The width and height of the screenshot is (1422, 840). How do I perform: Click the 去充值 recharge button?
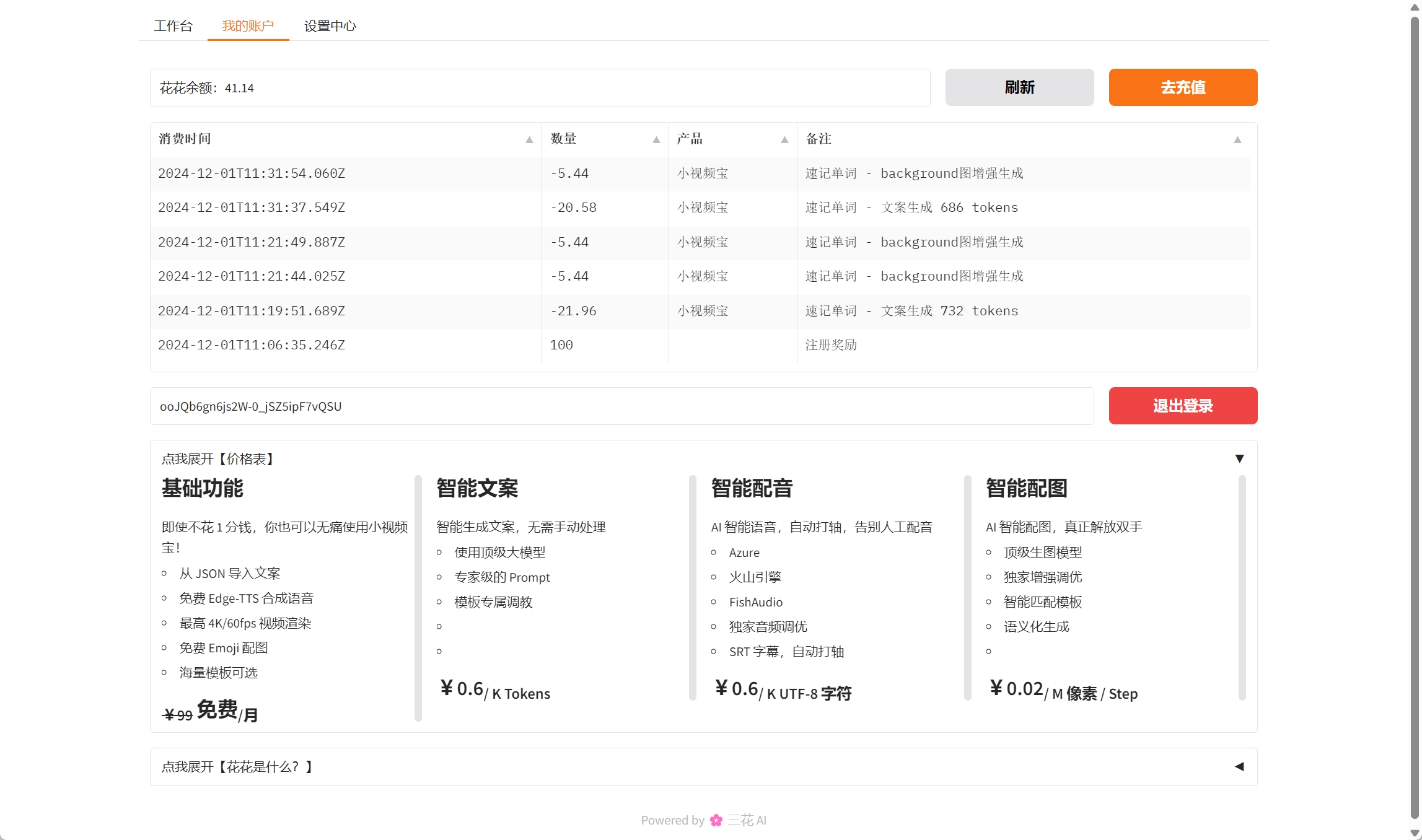1183,87
